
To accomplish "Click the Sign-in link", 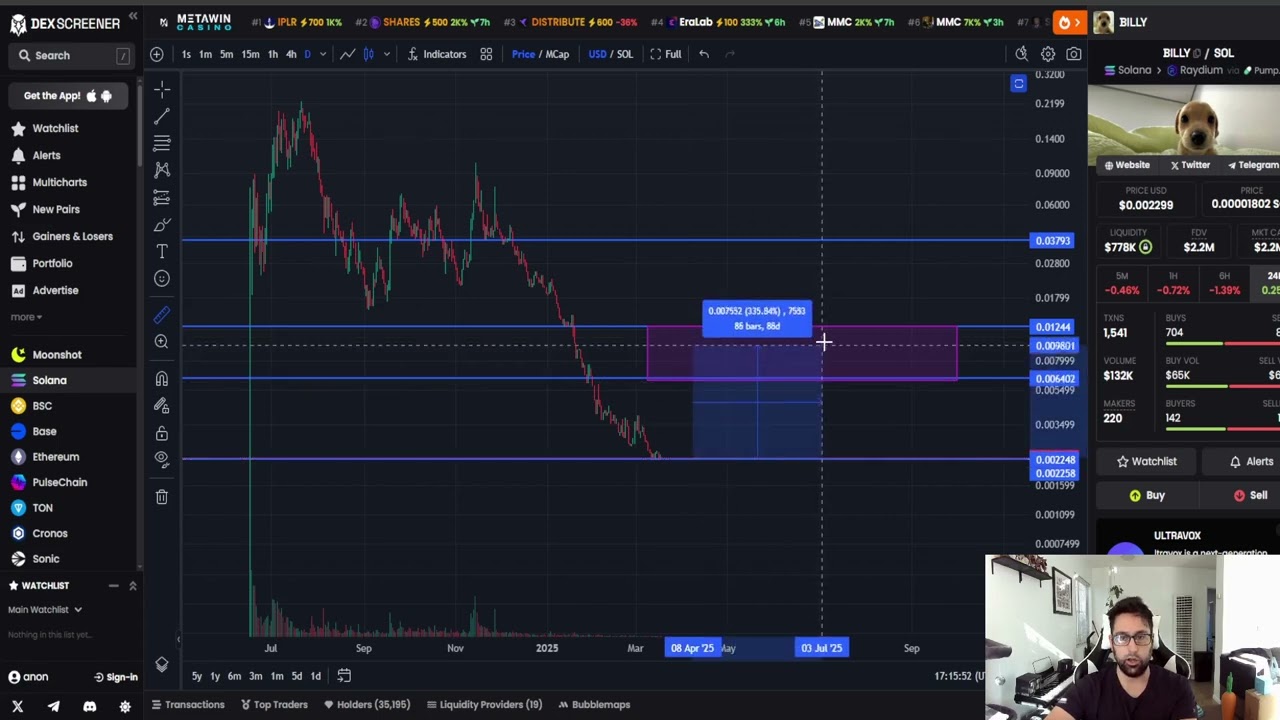I will (116, 677).
